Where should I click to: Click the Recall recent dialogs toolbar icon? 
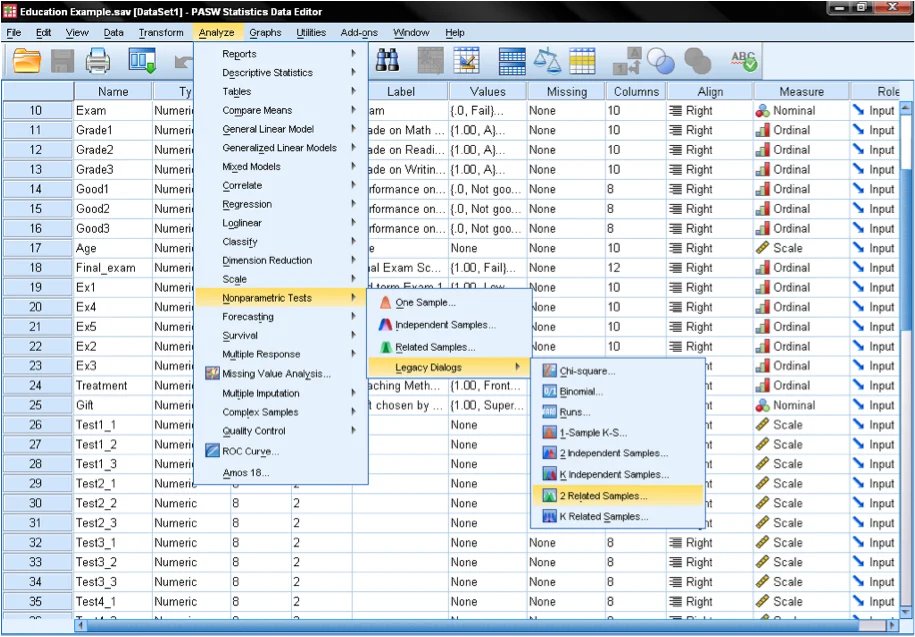(142, 61)
